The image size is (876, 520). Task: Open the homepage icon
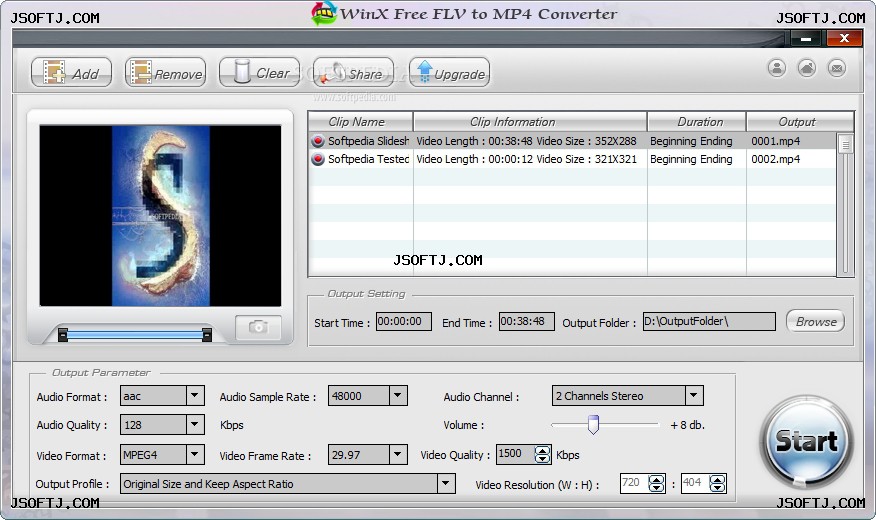(807, 68)
